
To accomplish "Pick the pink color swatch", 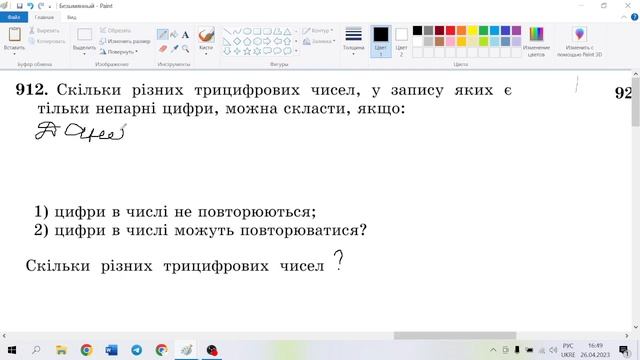I will (x=450, y=41).
